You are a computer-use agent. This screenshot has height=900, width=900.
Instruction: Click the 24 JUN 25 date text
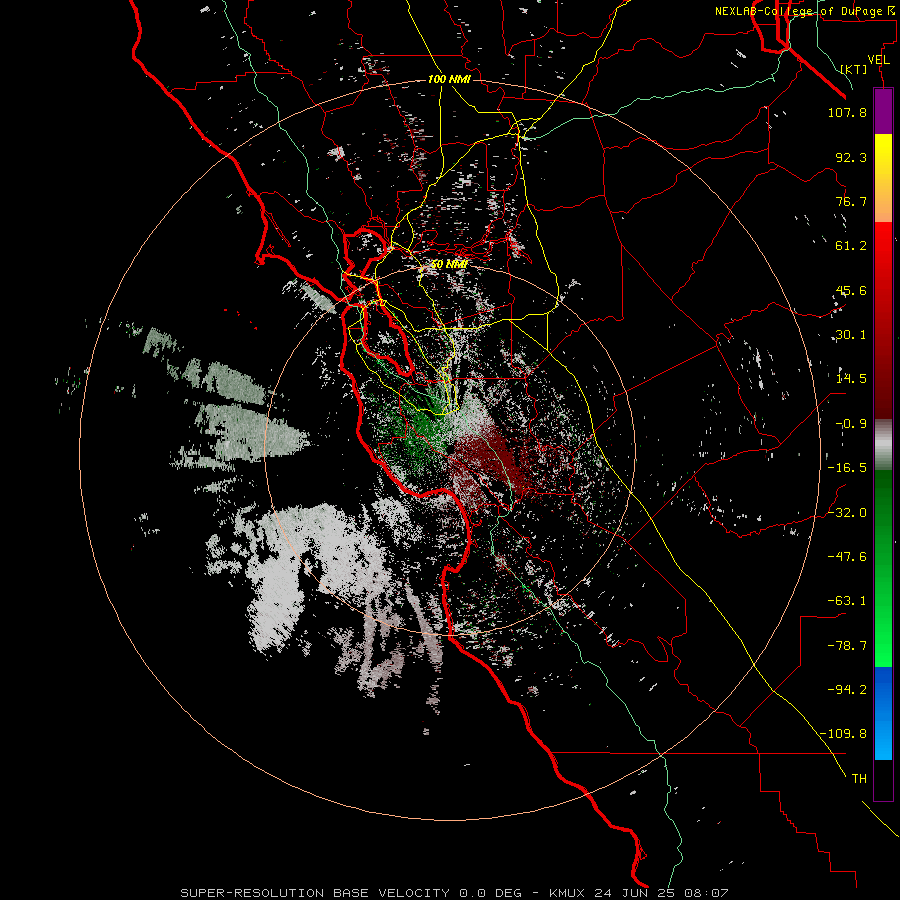click(x=637, y=893)
